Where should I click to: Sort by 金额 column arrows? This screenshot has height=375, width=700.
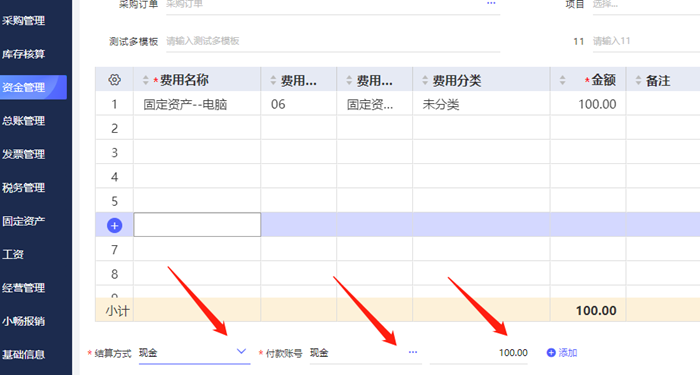point(562,80)
